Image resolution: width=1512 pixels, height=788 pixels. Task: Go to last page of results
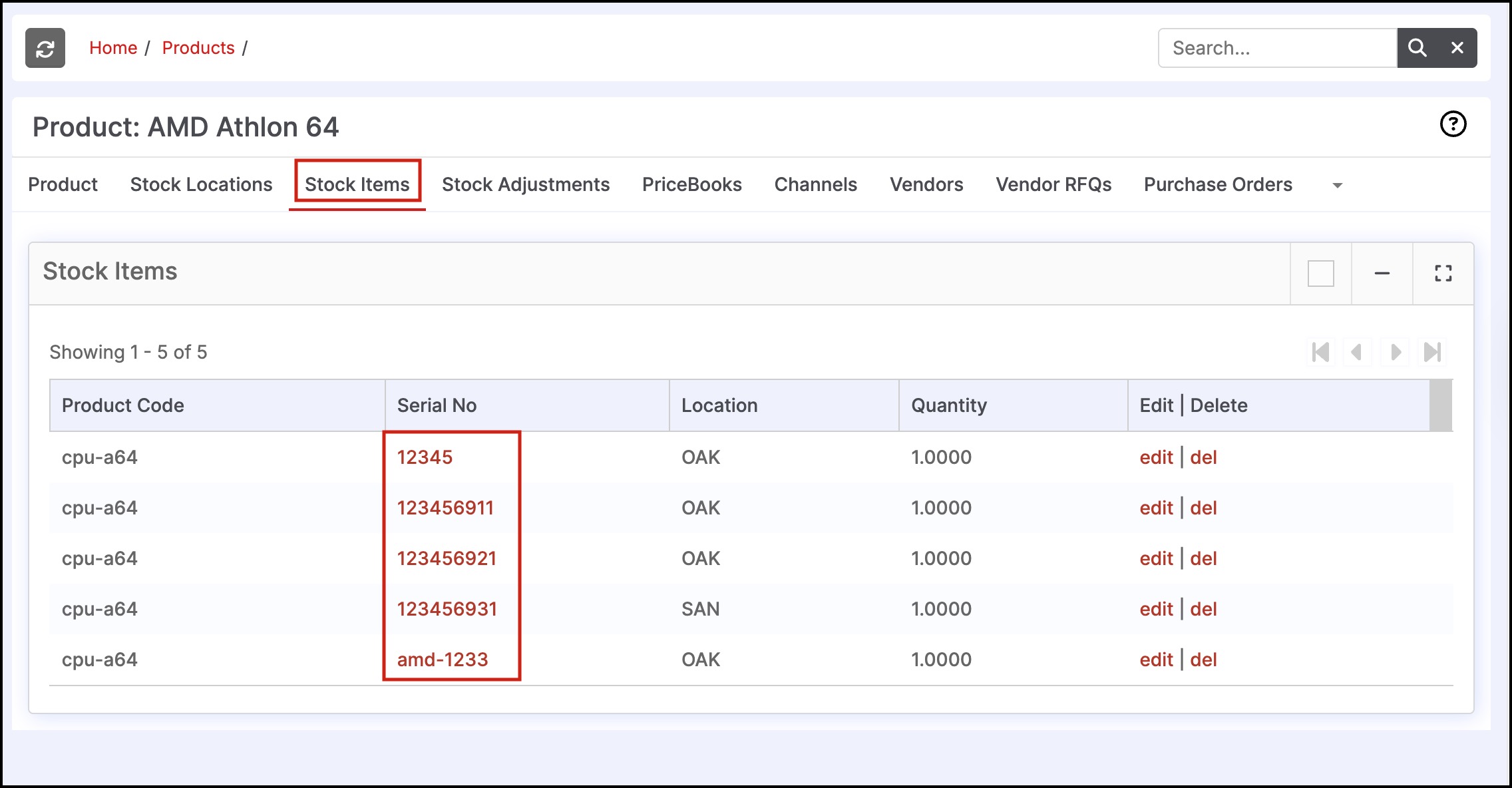coord(1432,352)
